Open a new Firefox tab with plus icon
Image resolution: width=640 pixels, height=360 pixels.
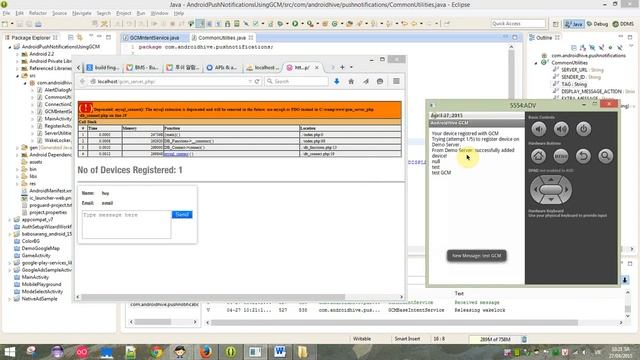click(342, 67)
